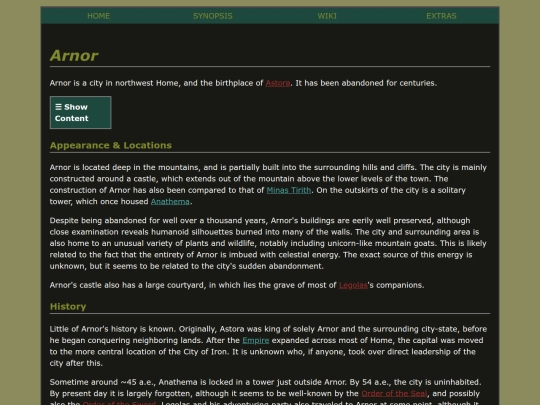Click the History section heading
Viewport: 540px width, 405px height.
coord(68,307)
